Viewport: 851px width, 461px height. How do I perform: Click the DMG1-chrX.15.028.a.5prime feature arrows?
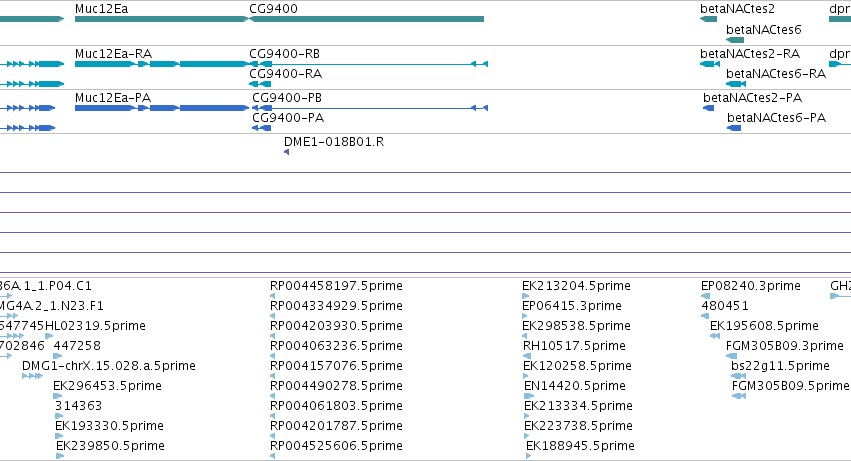pos(33,376)
